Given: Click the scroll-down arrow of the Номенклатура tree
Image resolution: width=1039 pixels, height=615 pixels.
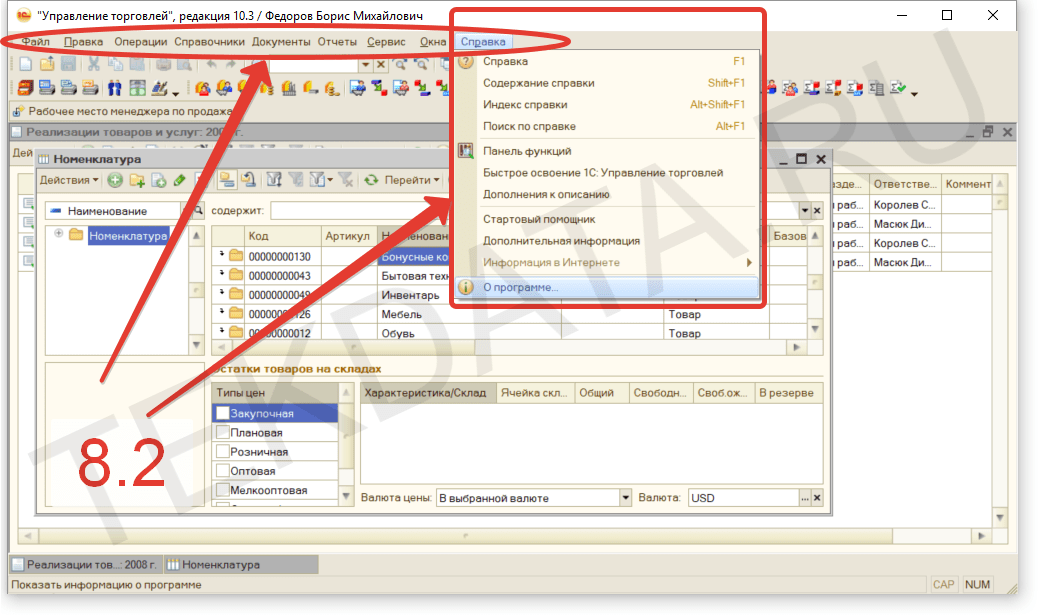Looking at the screenshot, I should (x=196, y=345).
